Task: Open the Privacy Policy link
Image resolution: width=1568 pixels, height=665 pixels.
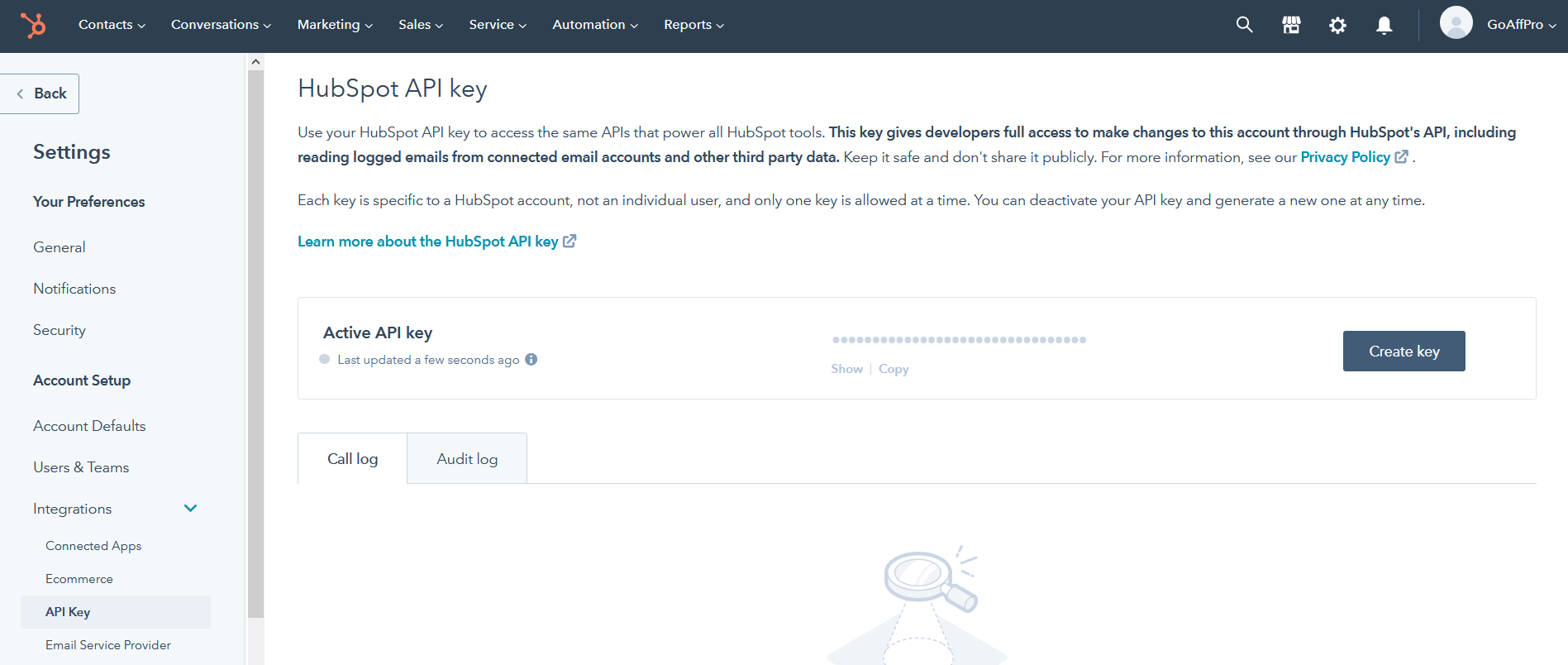Action: pos(1354,157)
